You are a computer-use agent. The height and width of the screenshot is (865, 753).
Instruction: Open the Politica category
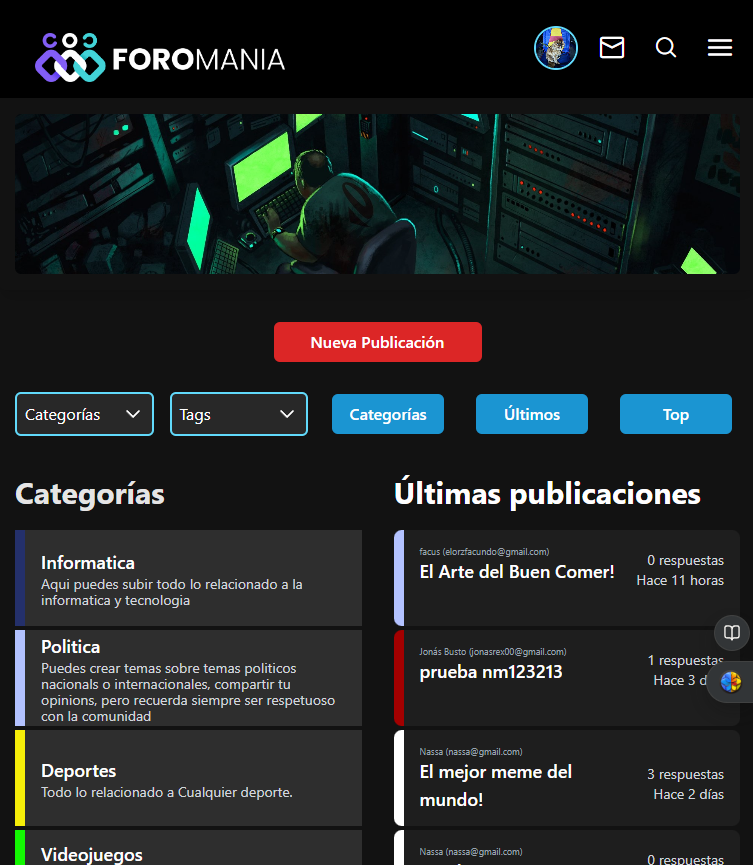[189, 678]
